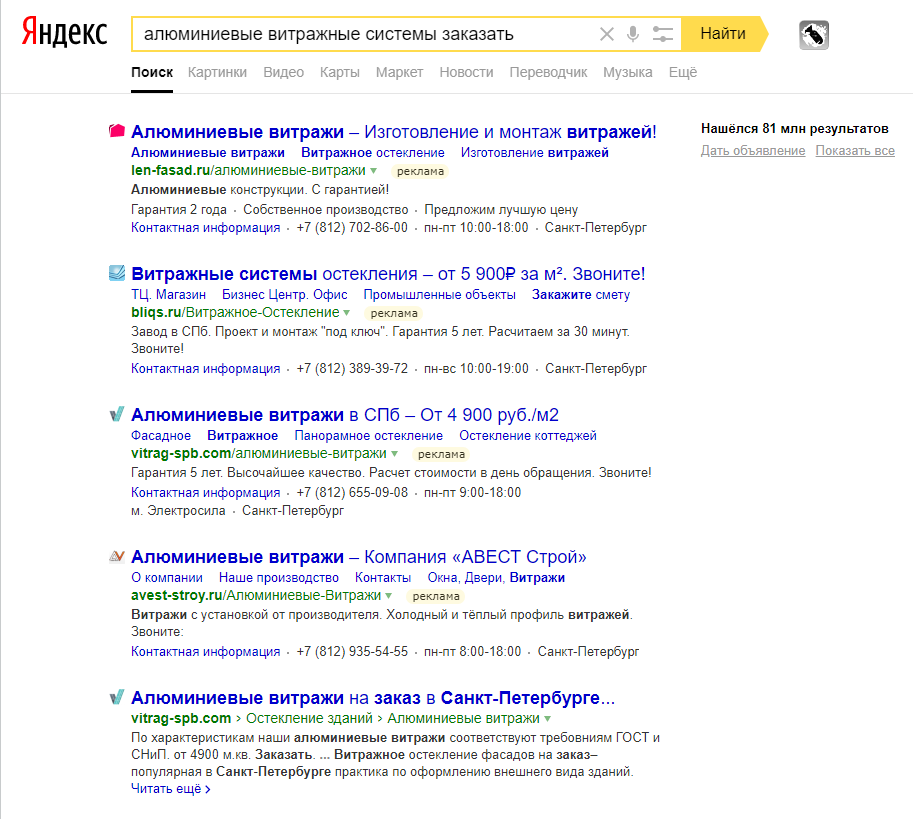The width and height of the screenshot is (913, 819).
Task: Click the vitrag-spb.com ad favicon
Action: (117, 414)
